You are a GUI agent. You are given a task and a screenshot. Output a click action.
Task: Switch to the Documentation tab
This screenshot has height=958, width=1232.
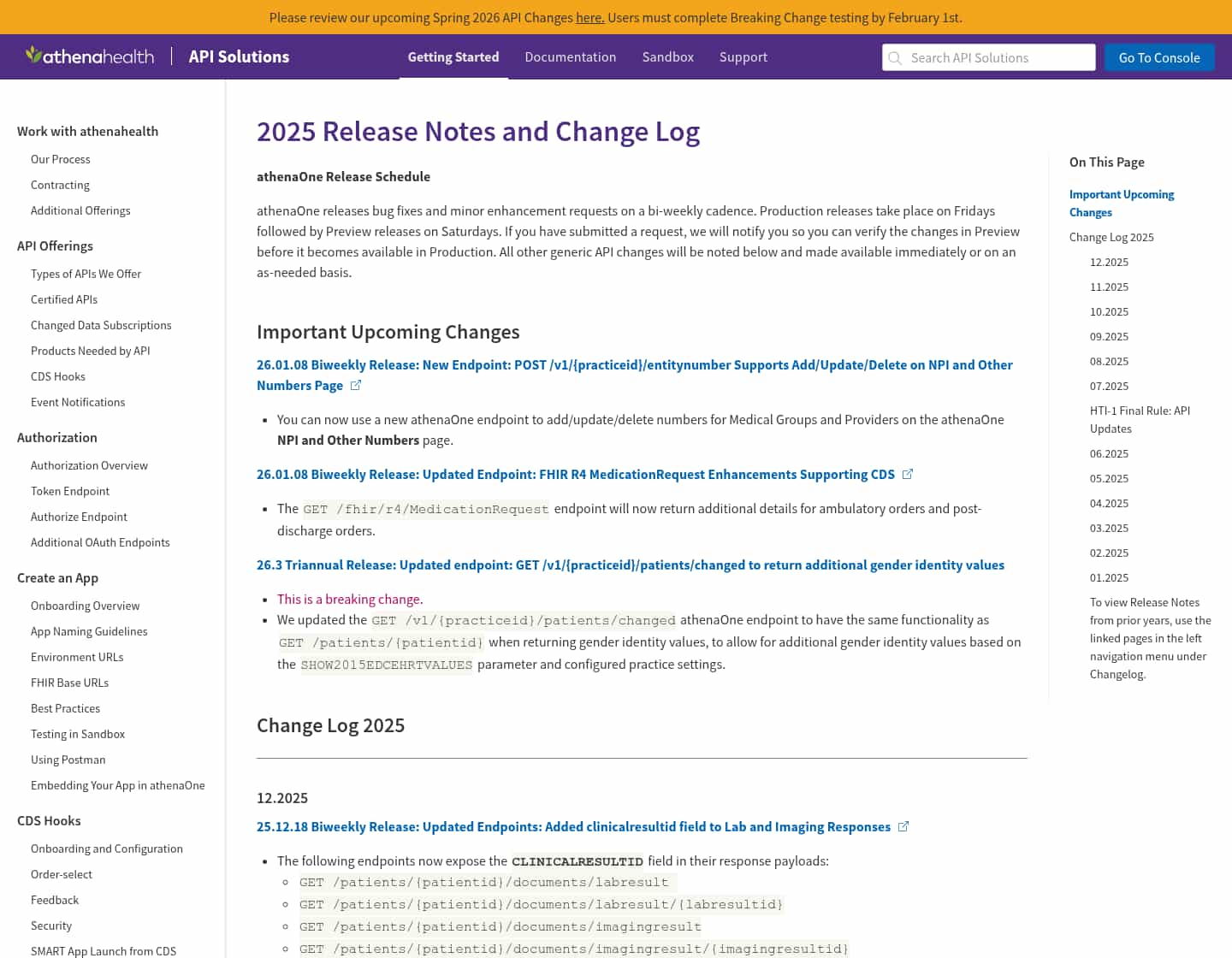click(x=570, y=56)
